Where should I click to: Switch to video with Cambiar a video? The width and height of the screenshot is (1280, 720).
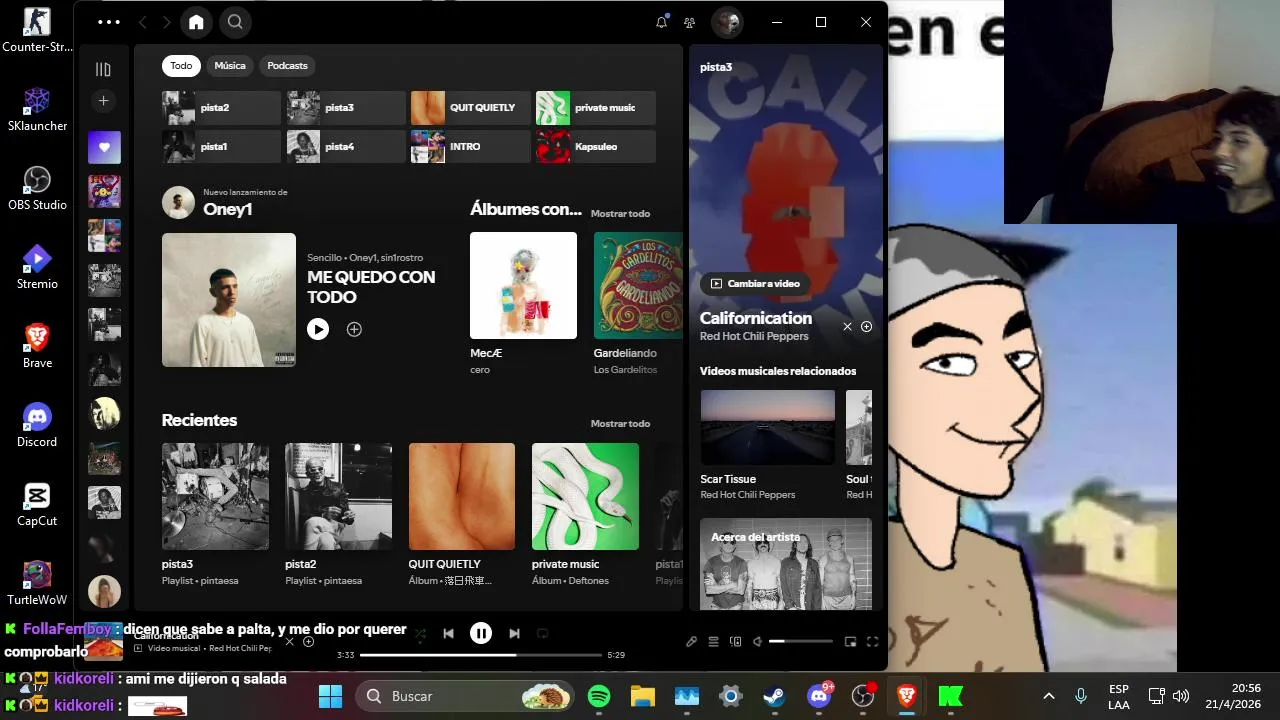[756, 284]
